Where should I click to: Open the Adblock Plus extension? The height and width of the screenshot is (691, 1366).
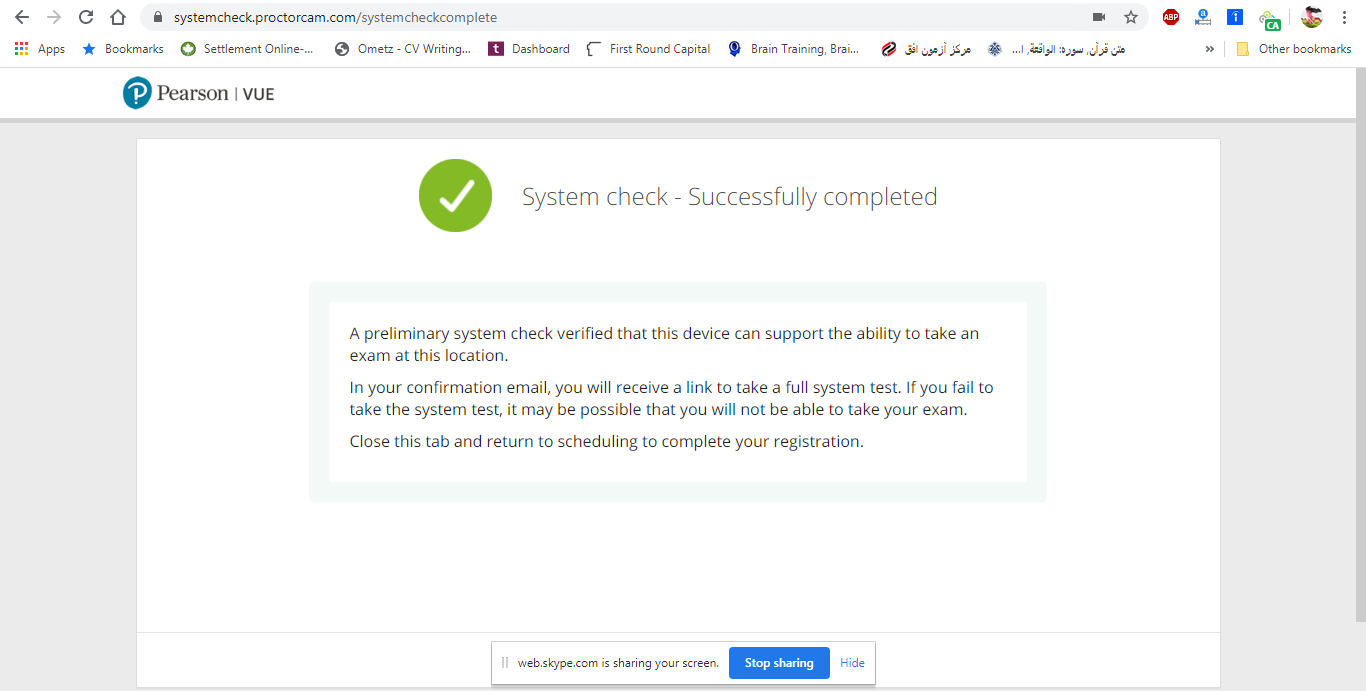pyautogui.click(x=1171, y=17)
